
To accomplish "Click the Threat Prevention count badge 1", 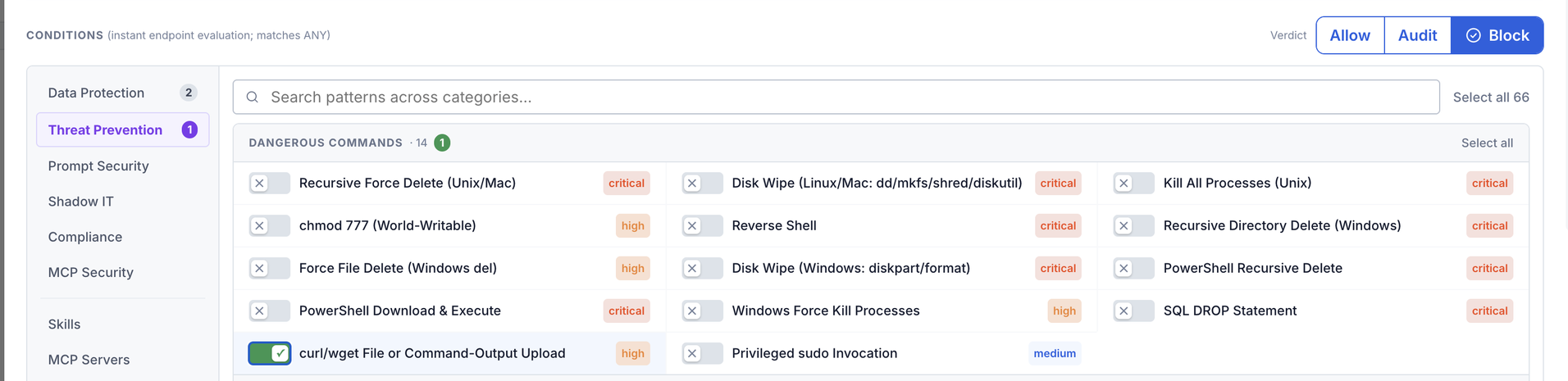I will (189, 129).
